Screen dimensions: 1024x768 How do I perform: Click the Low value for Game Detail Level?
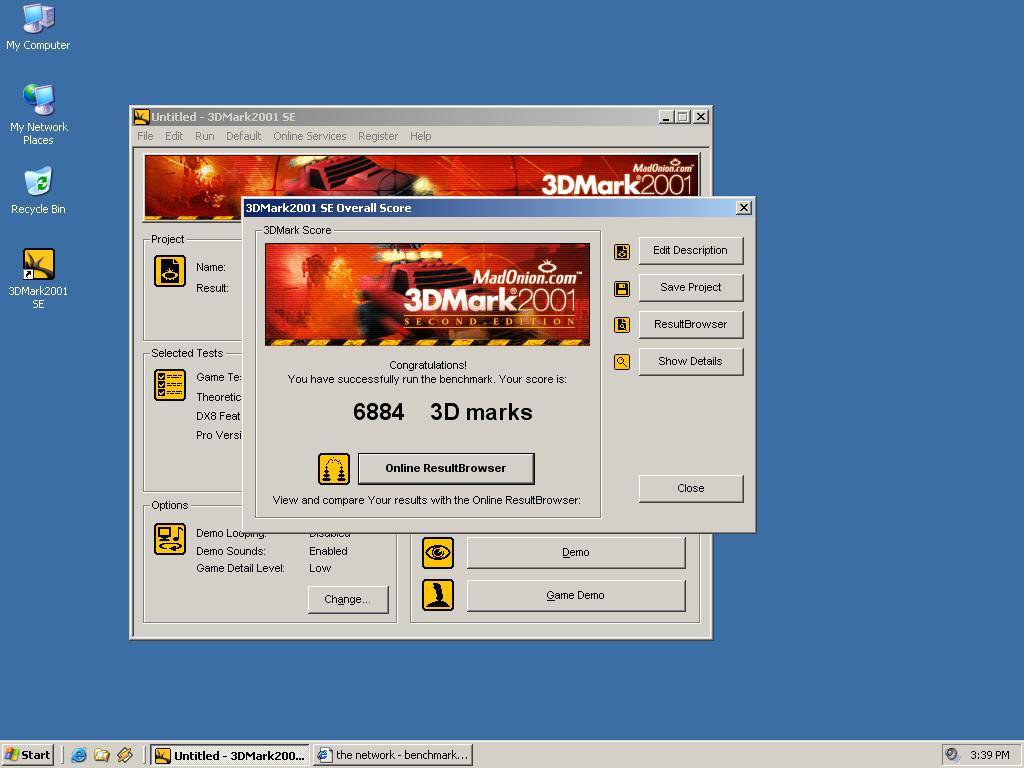point(320,568)
